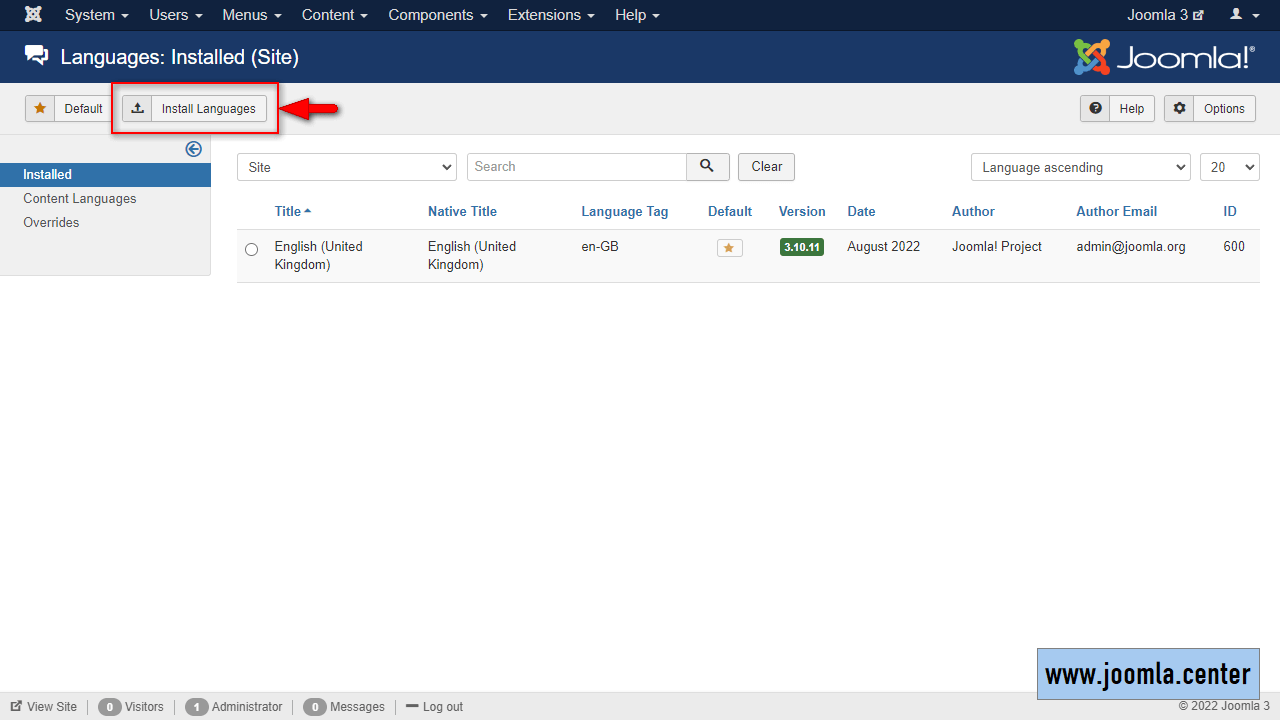The width and height of the screenshot is (1280, 720).
Task: Click the Joomla logo icon in top menu
Action: (x=33, y=15)
